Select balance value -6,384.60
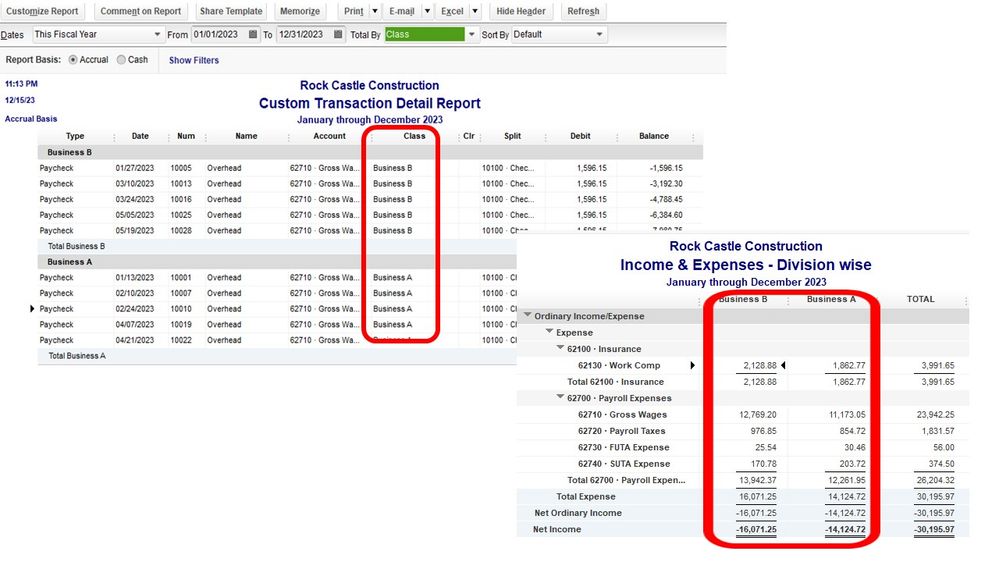 pyautogui.click(x=666, y=215)
